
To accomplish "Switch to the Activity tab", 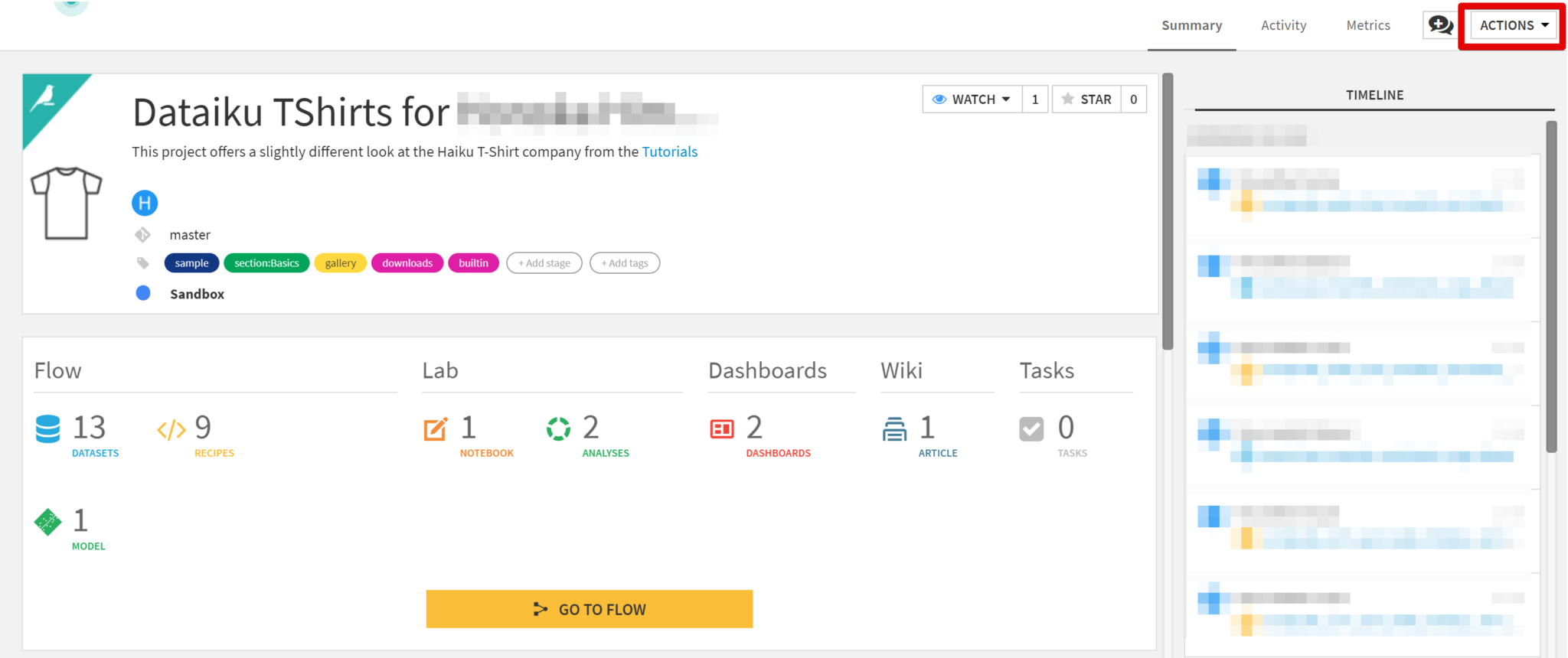I will 1283,24.
